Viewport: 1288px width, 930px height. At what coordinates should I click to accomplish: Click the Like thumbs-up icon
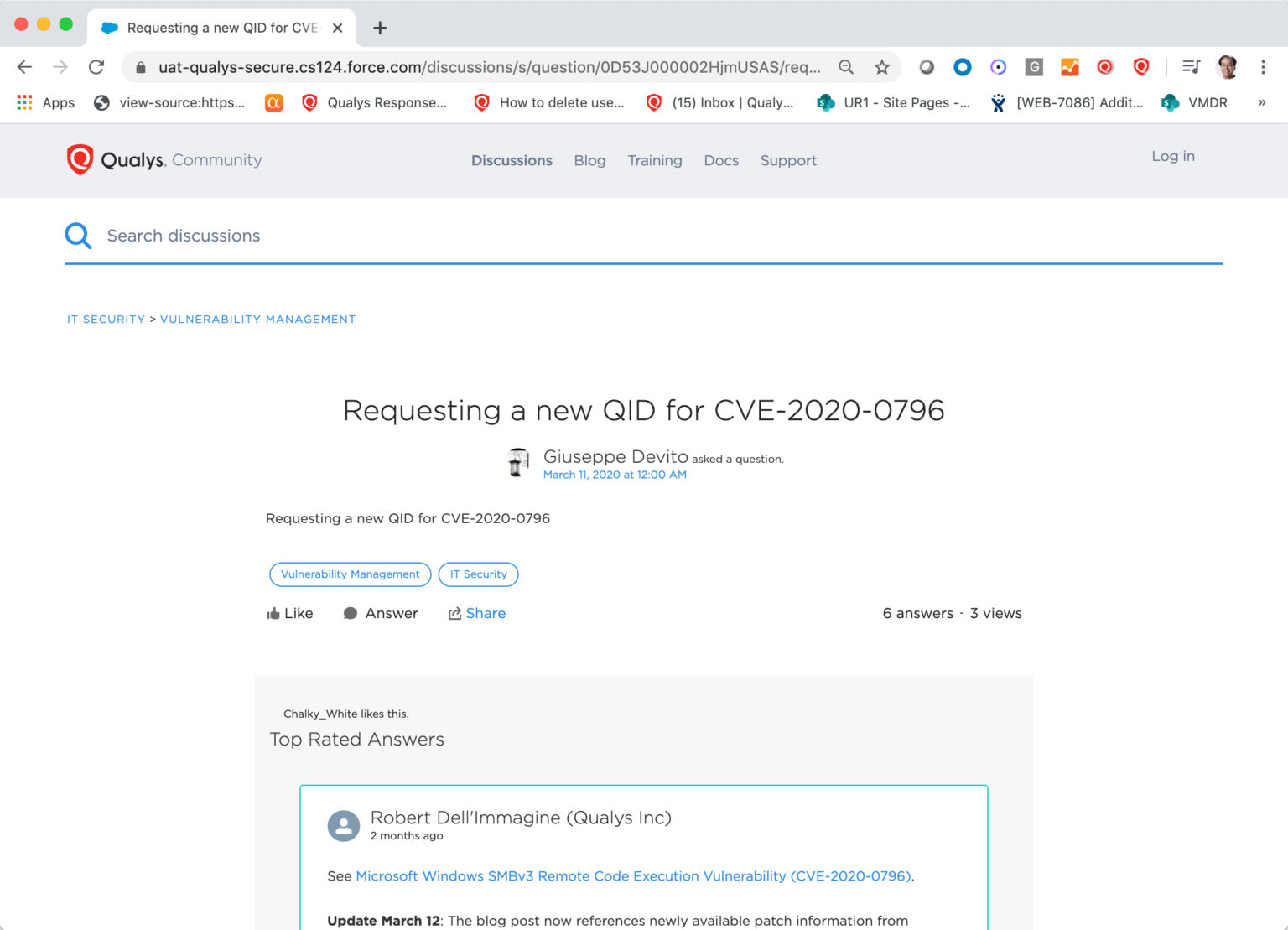coord(273,612)
